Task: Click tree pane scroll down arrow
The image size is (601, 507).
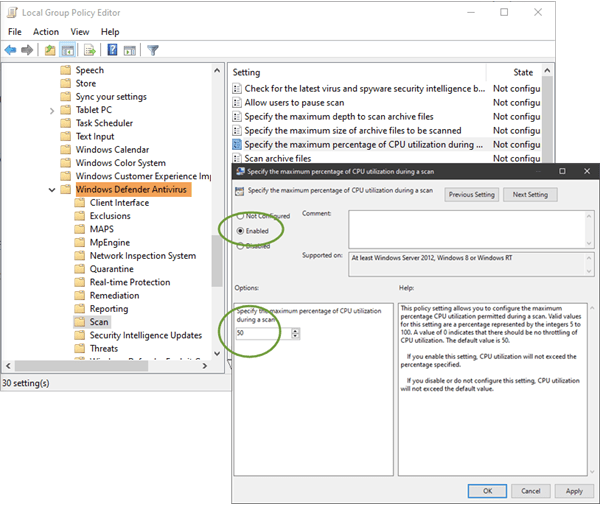Action: pos(217,353)
